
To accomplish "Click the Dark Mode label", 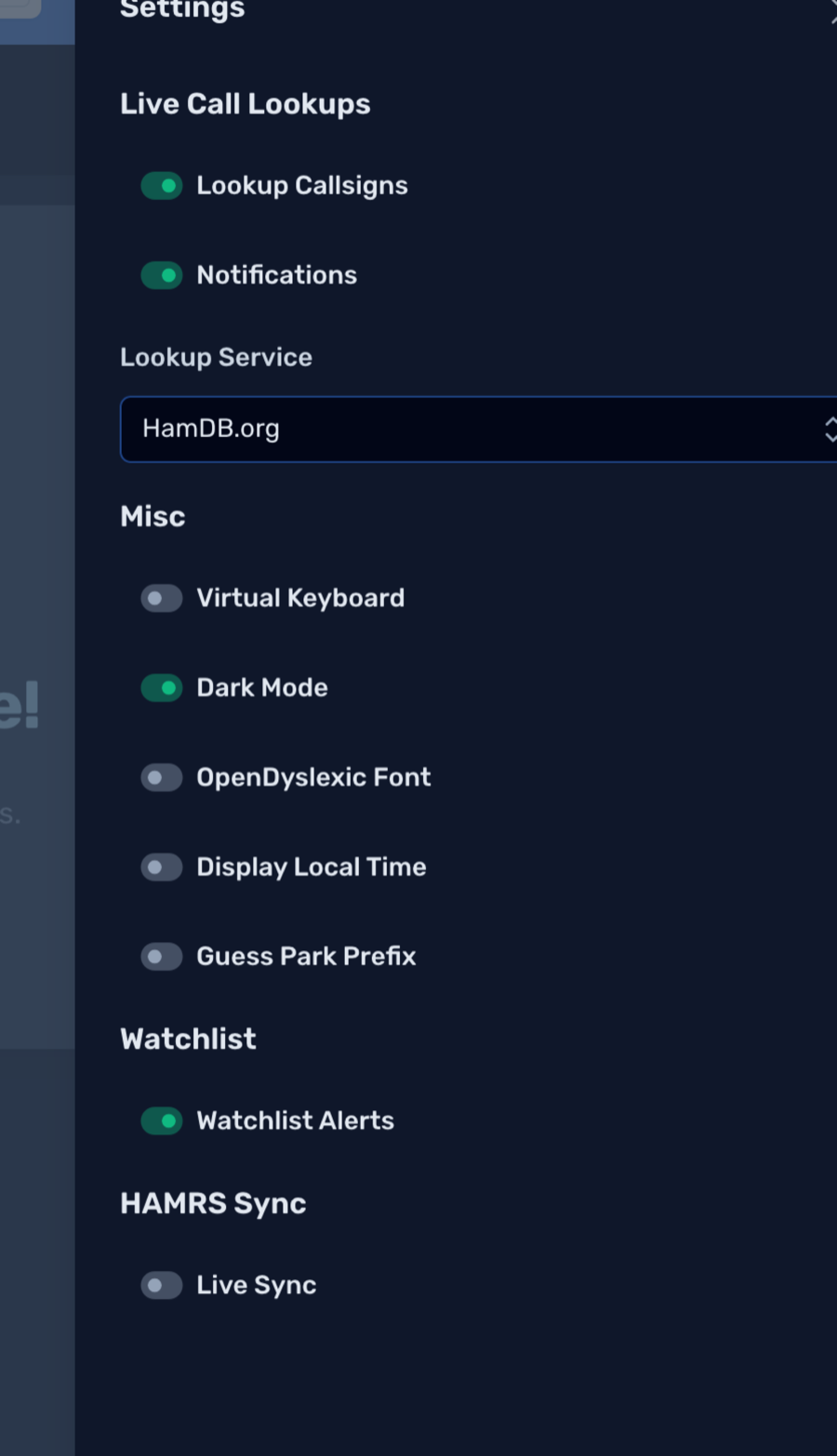I will [262, 688].
